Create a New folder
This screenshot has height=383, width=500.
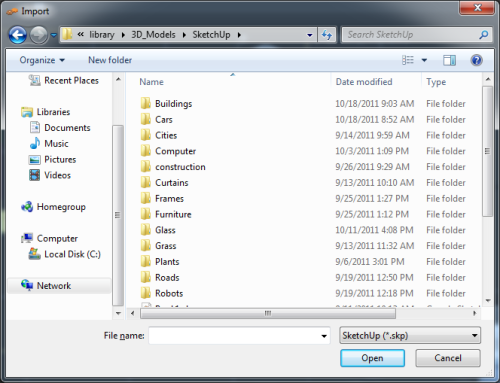[x=110, y=60]
